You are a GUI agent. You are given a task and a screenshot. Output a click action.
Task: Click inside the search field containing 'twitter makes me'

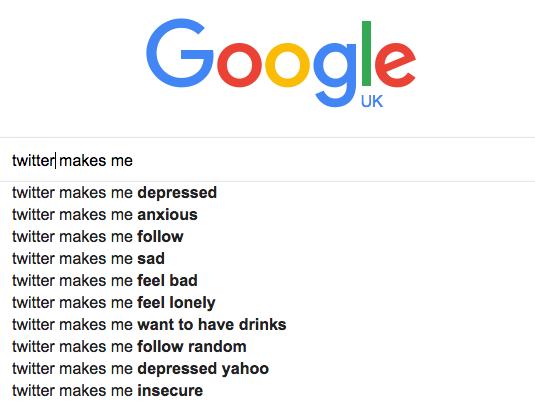click(x=268, y=160)
